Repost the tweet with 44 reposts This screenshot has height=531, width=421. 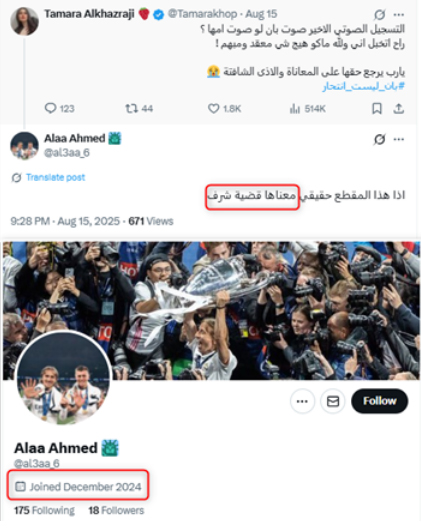click(x=131, y=108)
